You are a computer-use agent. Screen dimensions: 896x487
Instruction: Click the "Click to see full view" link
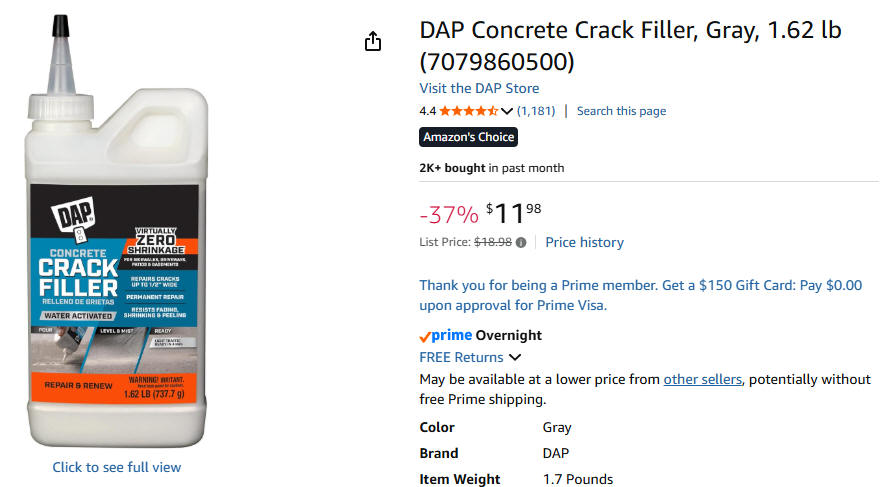pos(117,467)
